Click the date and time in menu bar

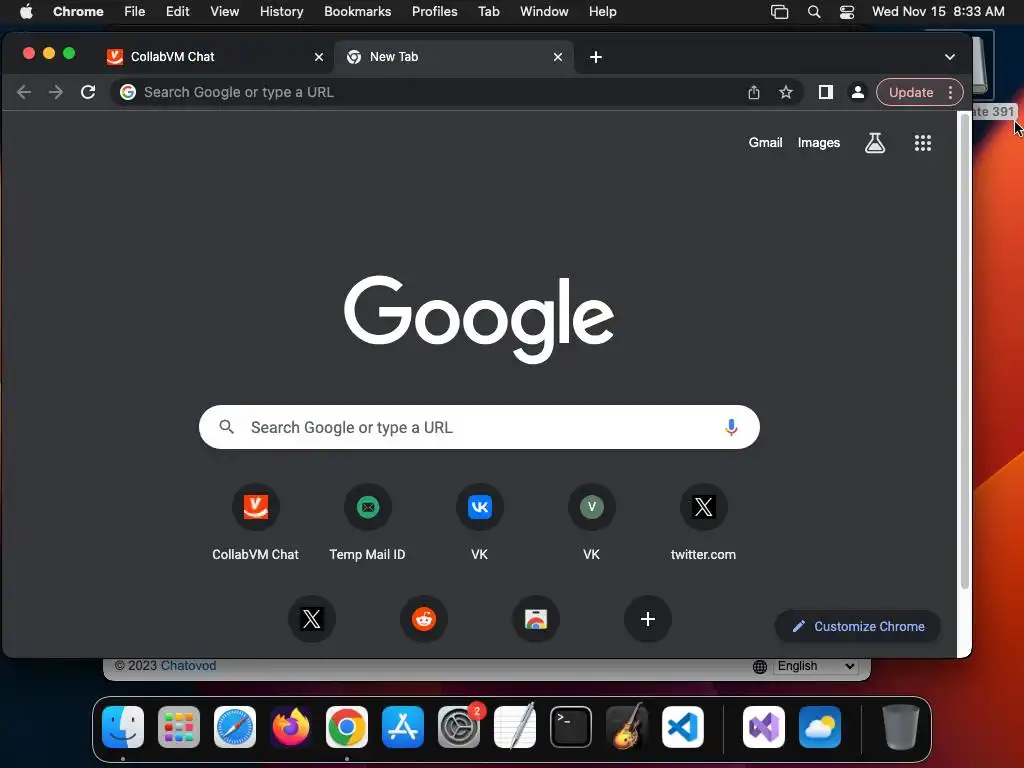pyautogui.click(x=938, y=12)
